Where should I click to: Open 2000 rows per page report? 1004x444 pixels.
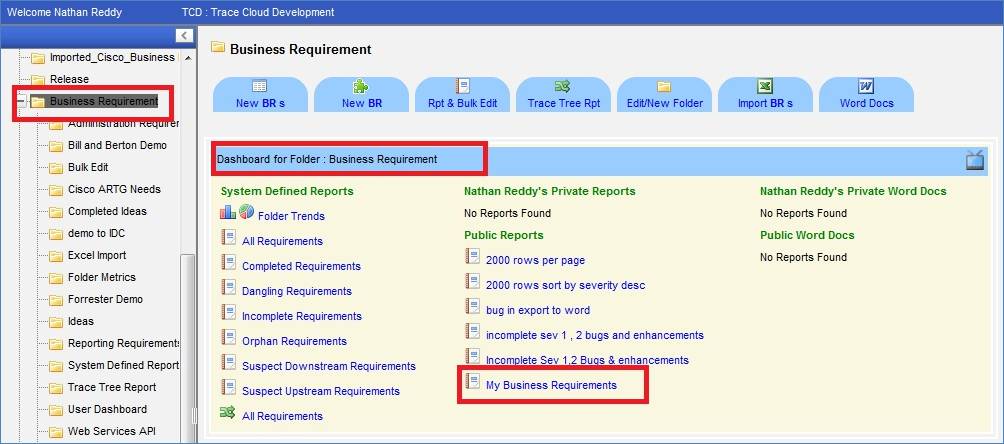pos(536,260)
